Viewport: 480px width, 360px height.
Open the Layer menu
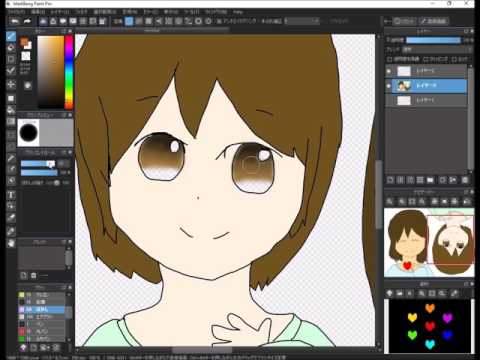(60, 12)
